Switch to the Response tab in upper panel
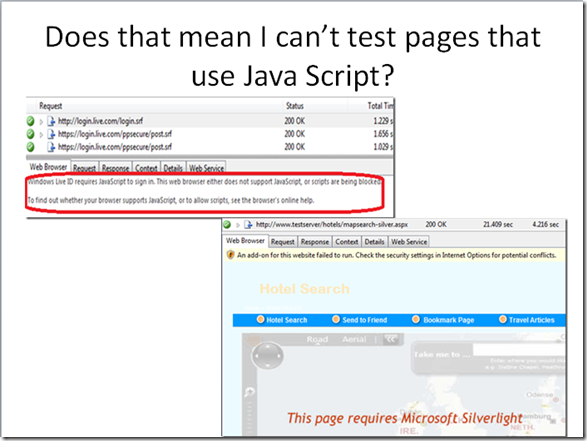587x441 pixels. [115, 168]
